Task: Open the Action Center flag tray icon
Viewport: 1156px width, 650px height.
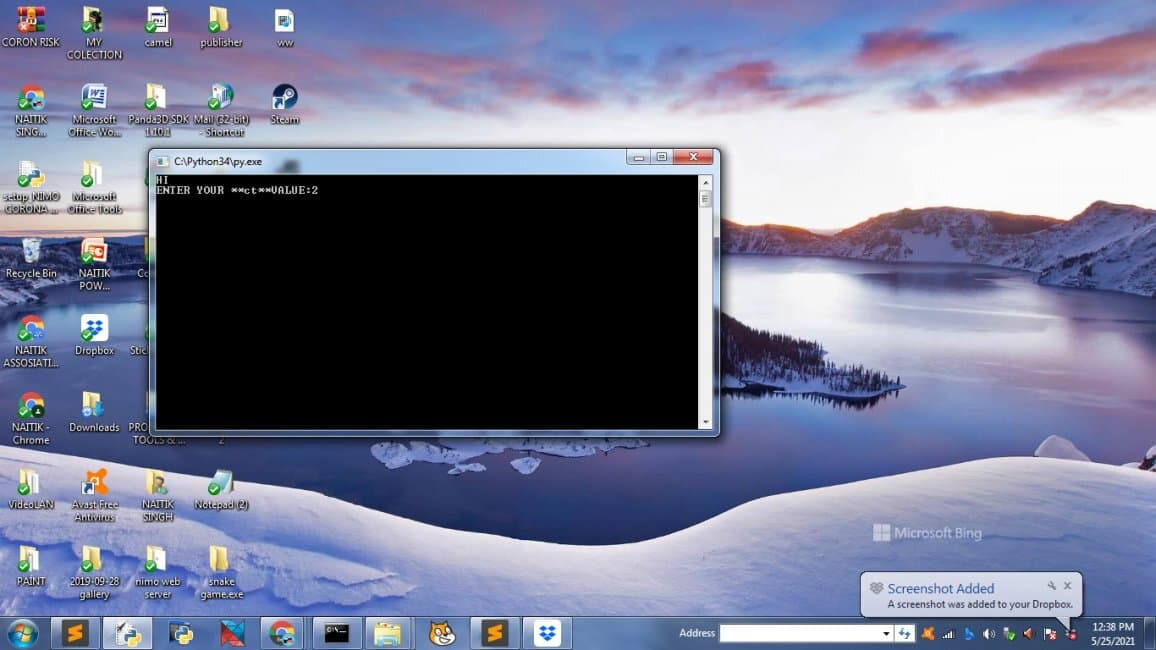Action: [x=1051, y=633]
